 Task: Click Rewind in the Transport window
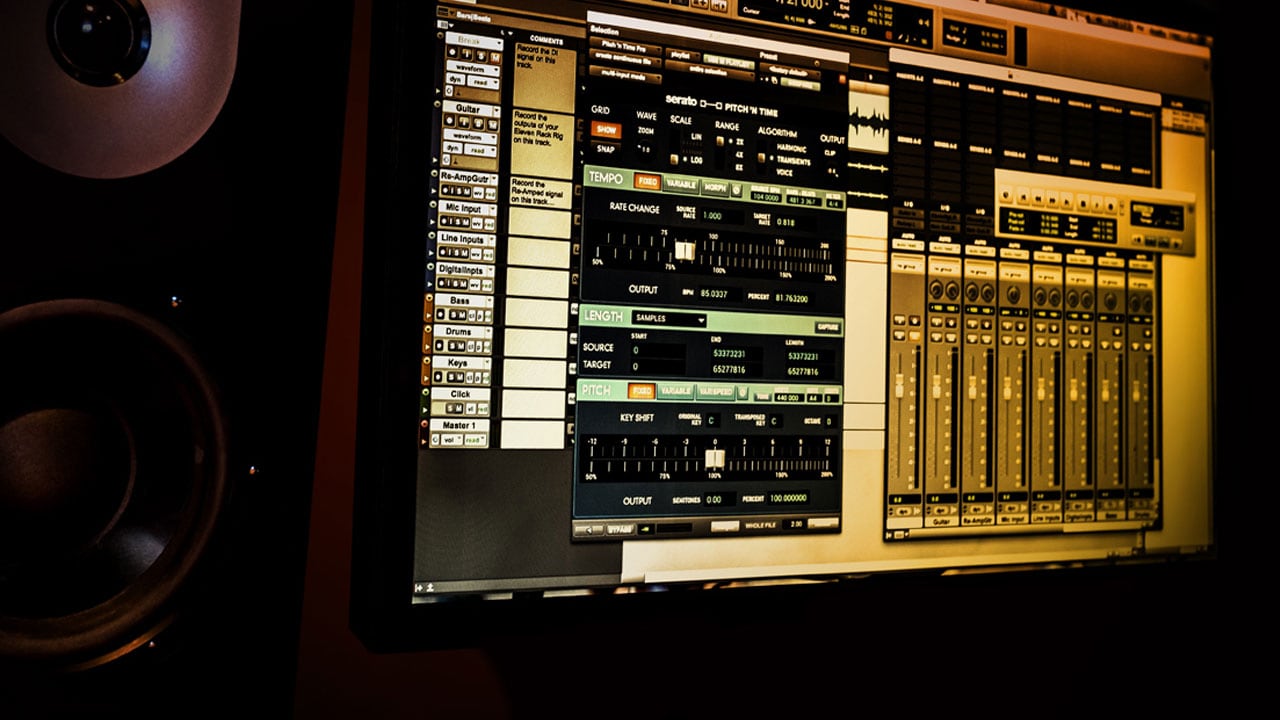[1038, 199]
